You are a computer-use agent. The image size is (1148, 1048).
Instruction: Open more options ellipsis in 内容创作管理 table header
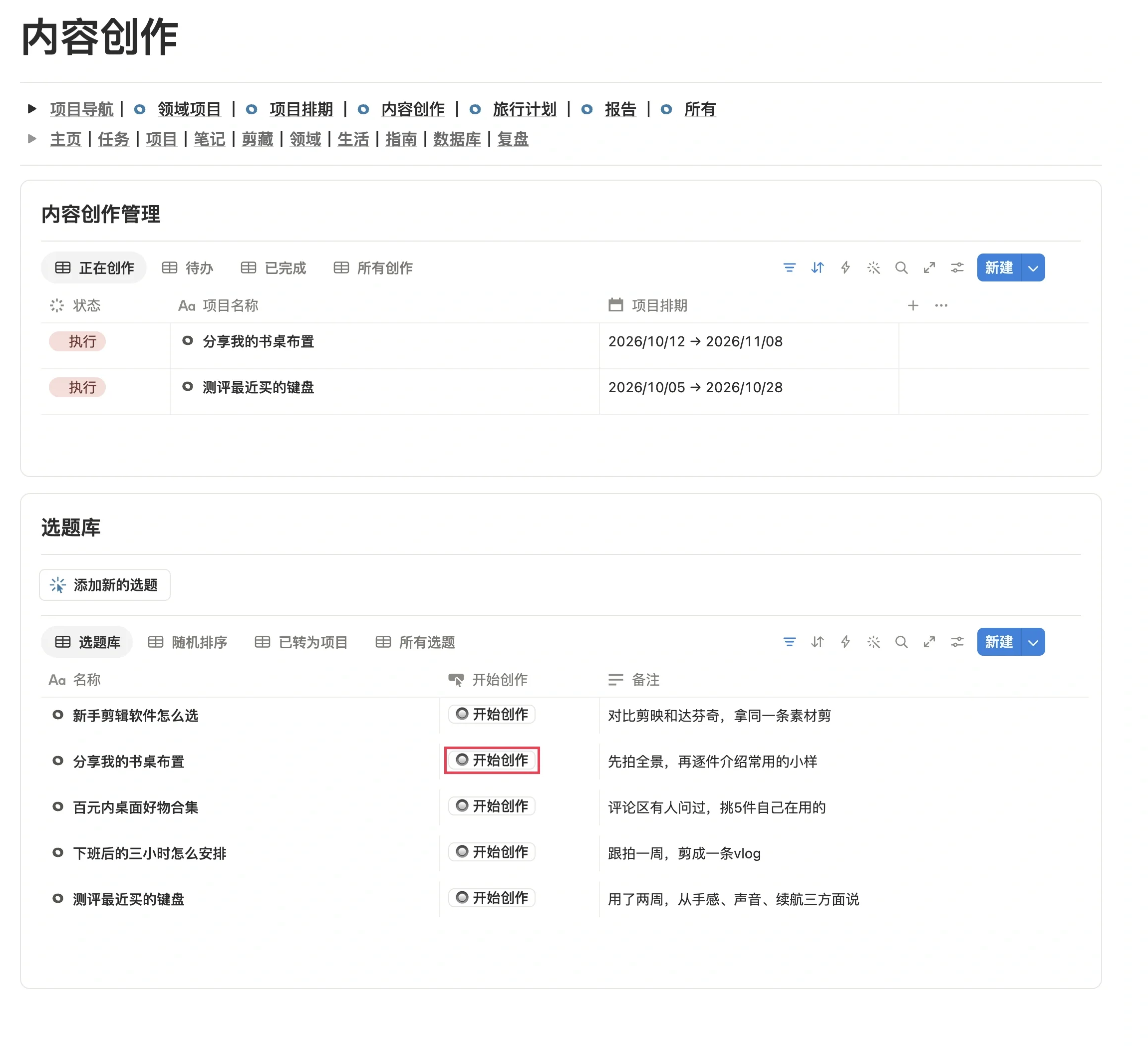tap(941, 306)
